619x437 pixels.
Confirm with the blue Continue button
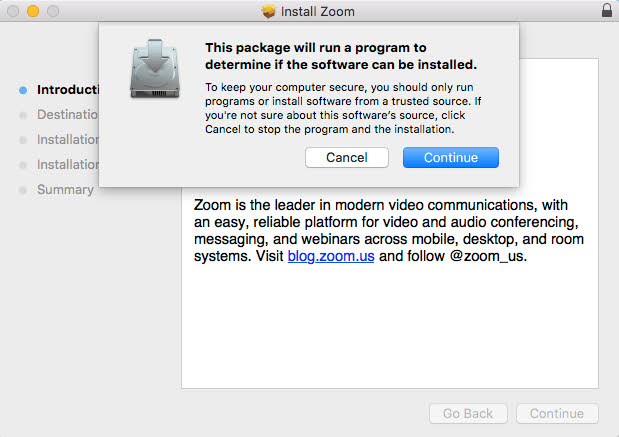(x=451, y=158)
